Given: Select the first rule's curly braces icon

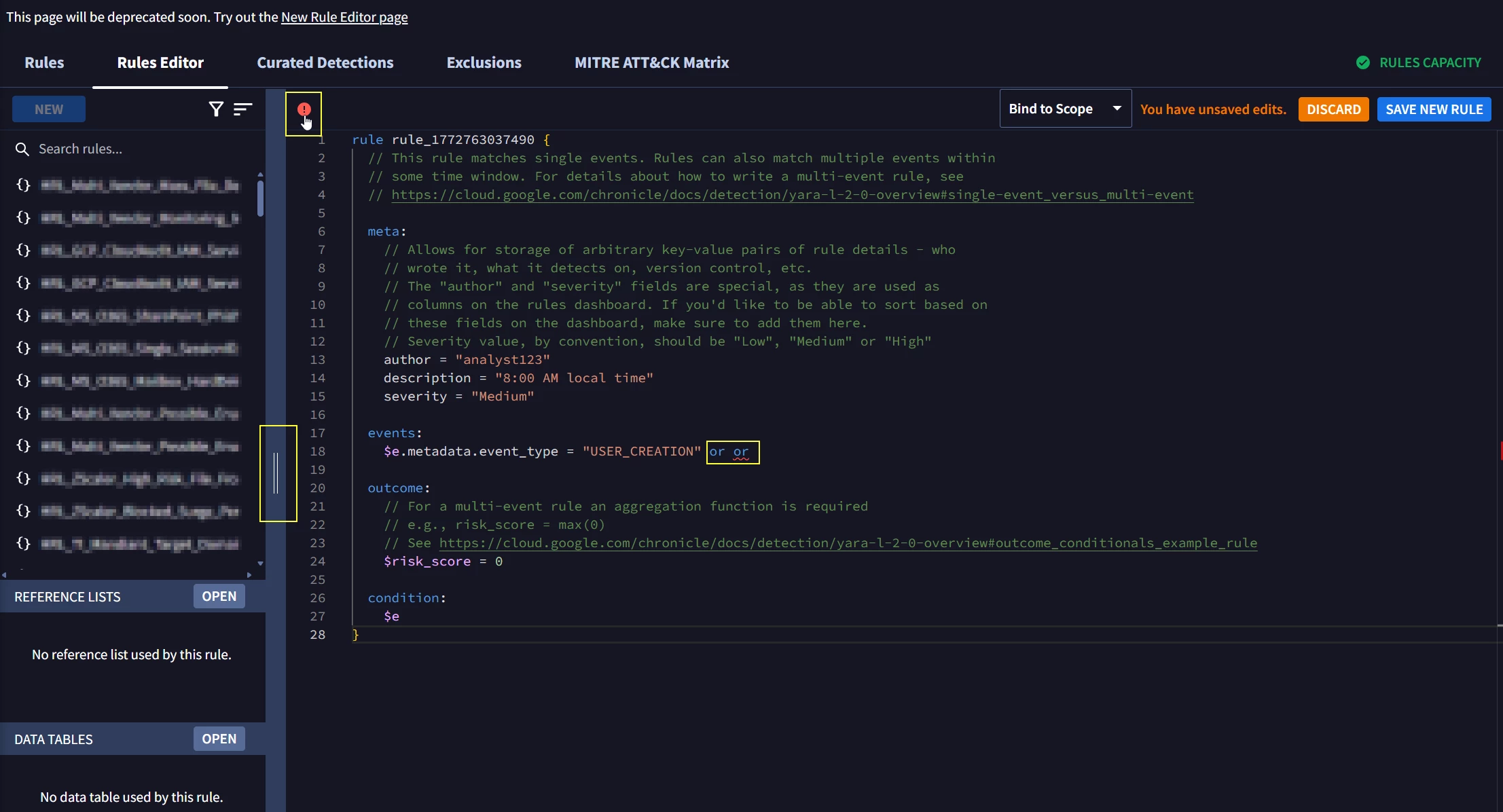Looking at the screenshot, I should [23, 185].
